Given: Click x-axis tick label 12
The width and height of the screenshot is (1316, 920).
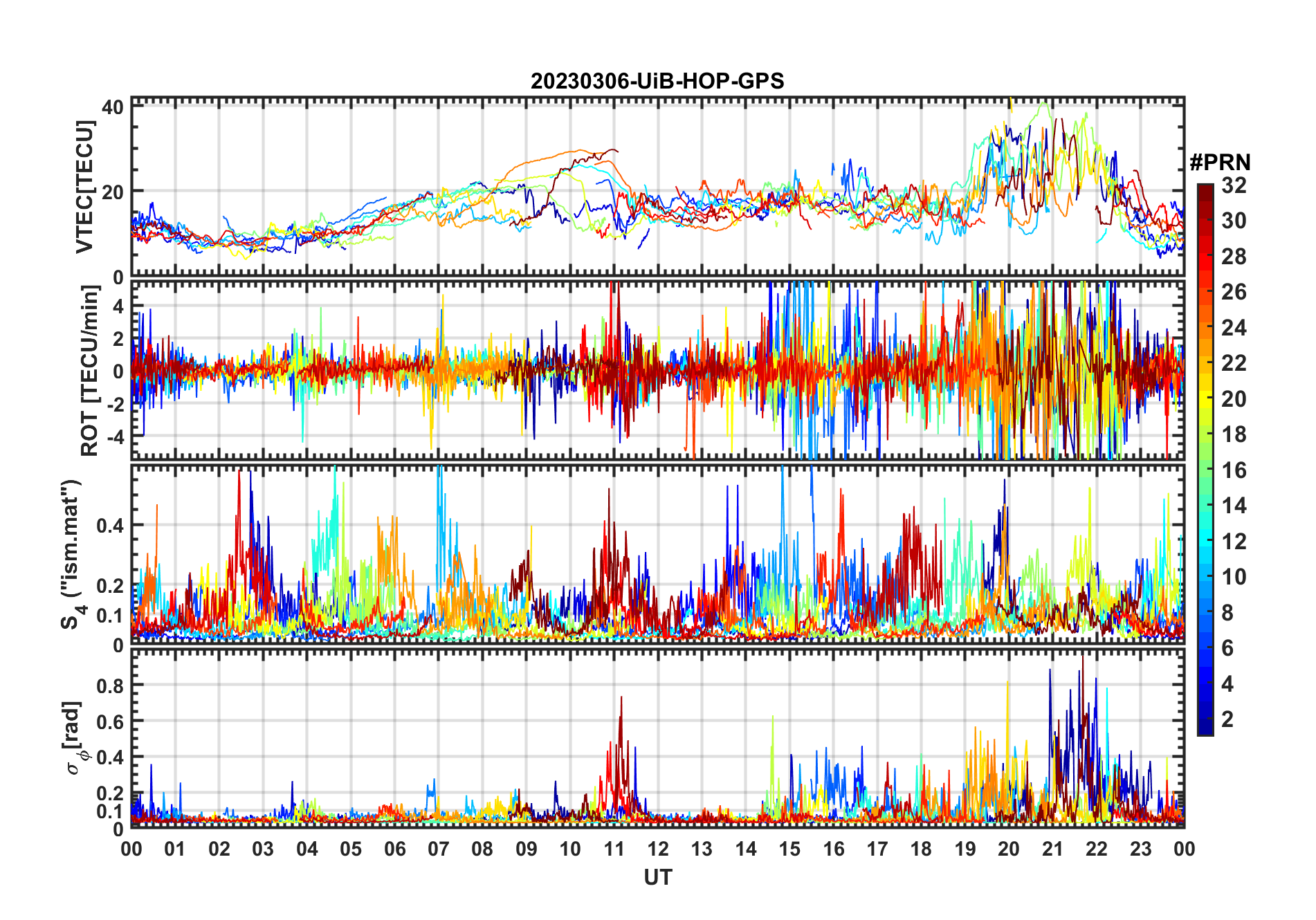Looking at the screenshot, I should [x=658, y=849].
